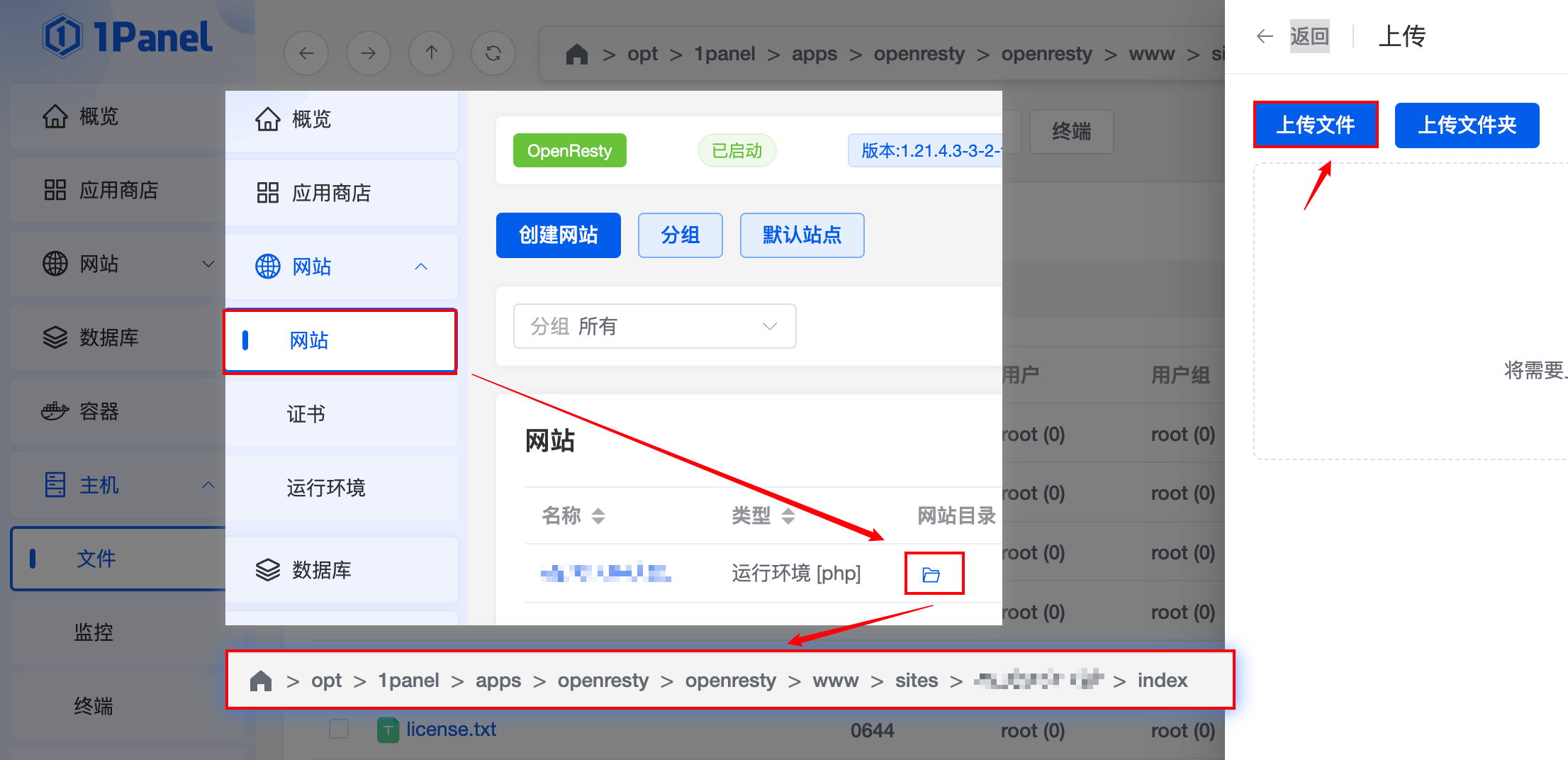Open 应用商店 in the dimmed left sidebar
Screen dimensions: 1568x760
click(x=118, y=190)
